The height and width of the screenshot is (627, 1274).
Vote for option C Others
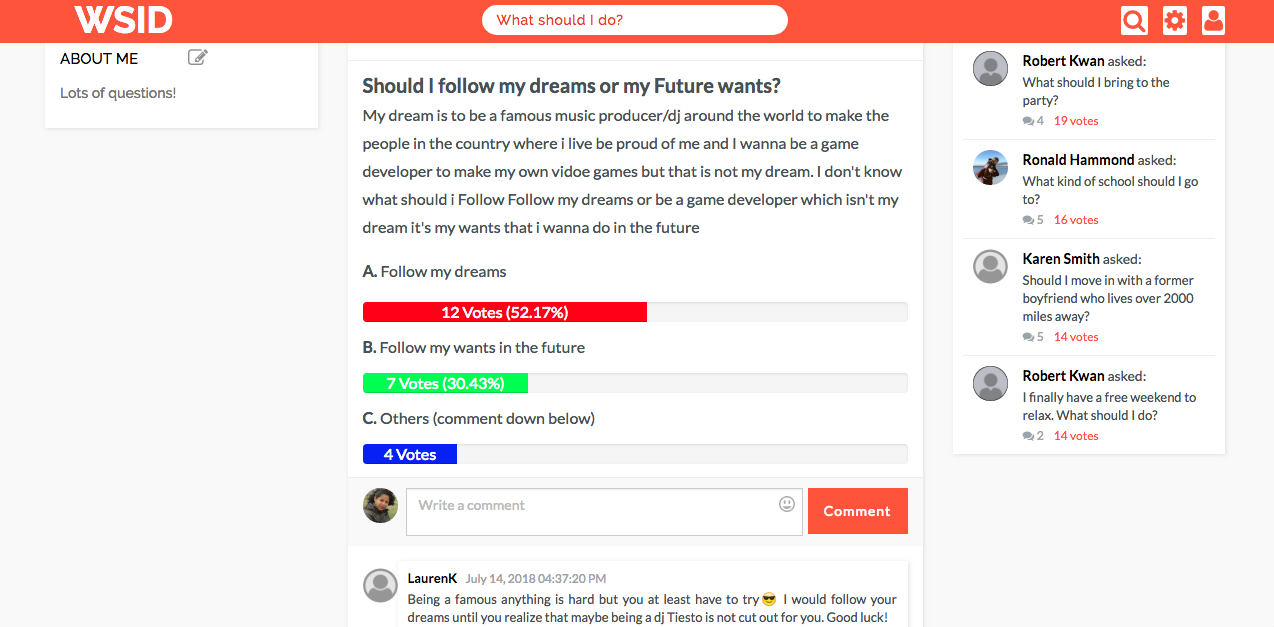pyautogui.click(x=480, y=418)
